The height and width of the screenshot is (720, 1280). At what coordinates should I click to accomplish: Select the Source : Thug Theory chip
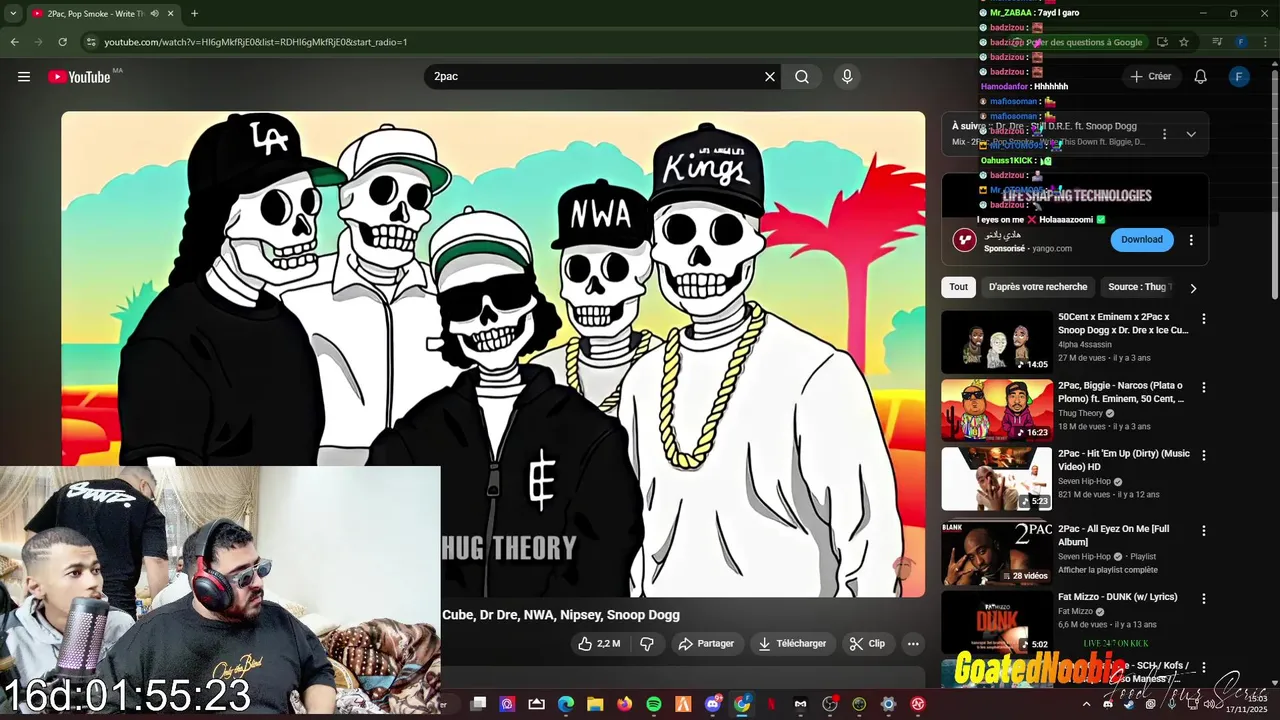click(x=1138, y=287)
